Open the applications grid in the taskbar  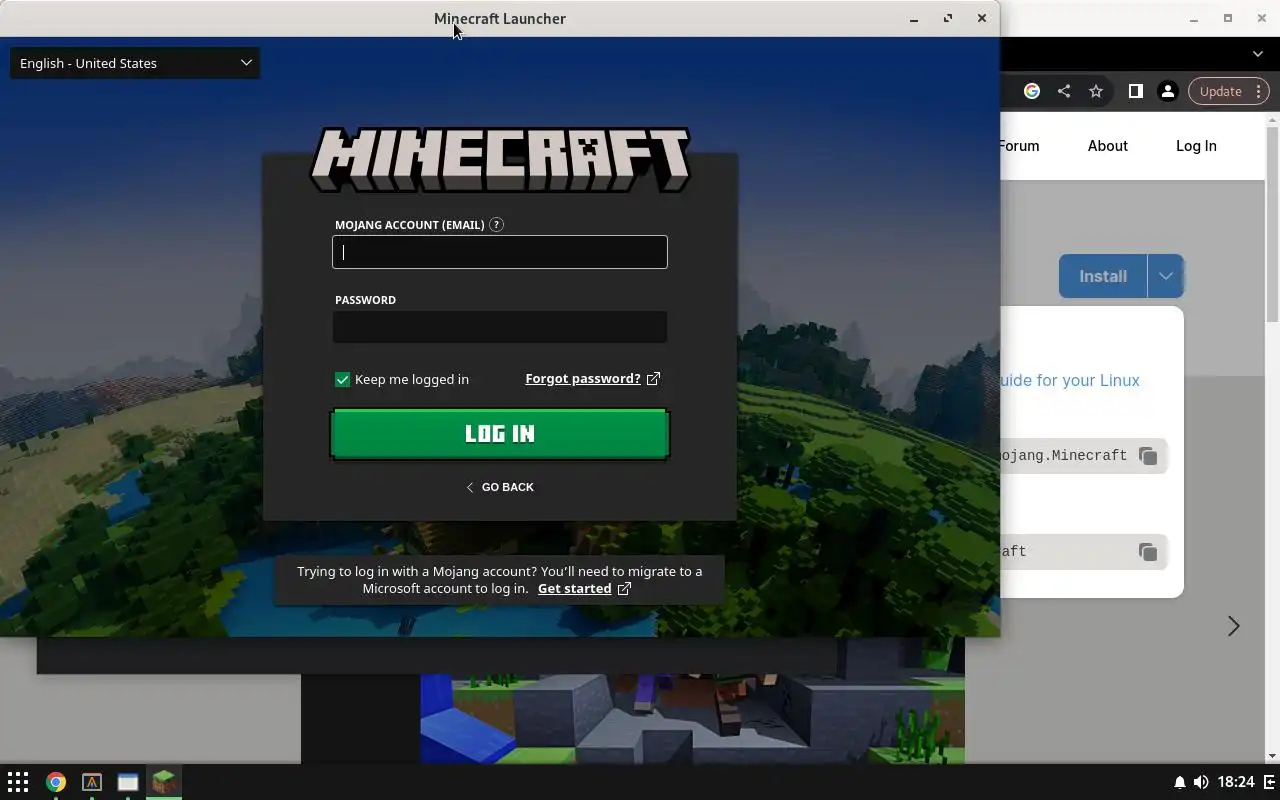click(x=18, y=782)
